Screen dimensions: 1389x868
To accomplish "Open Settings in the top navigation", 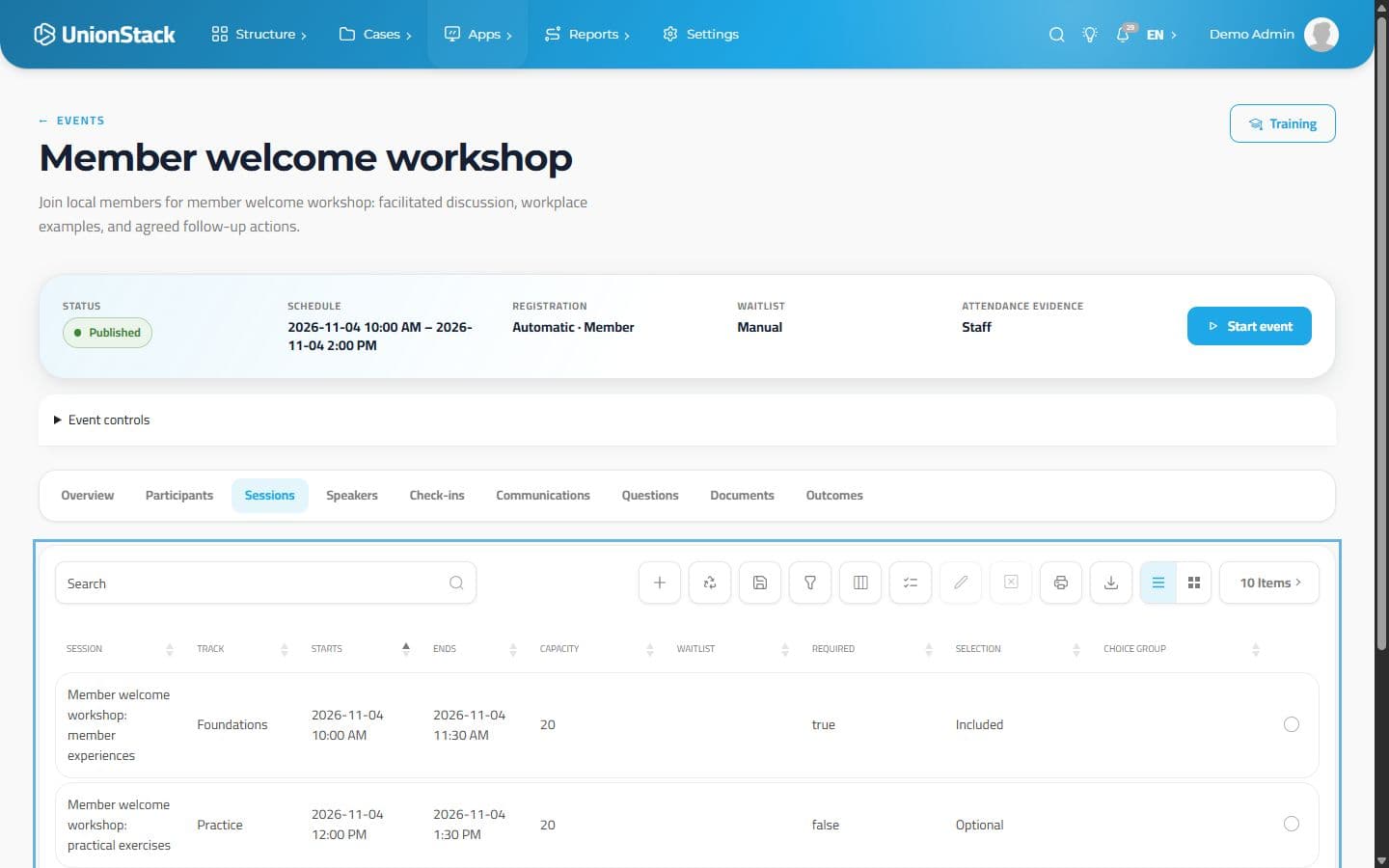I will click(x=700, y=35).
